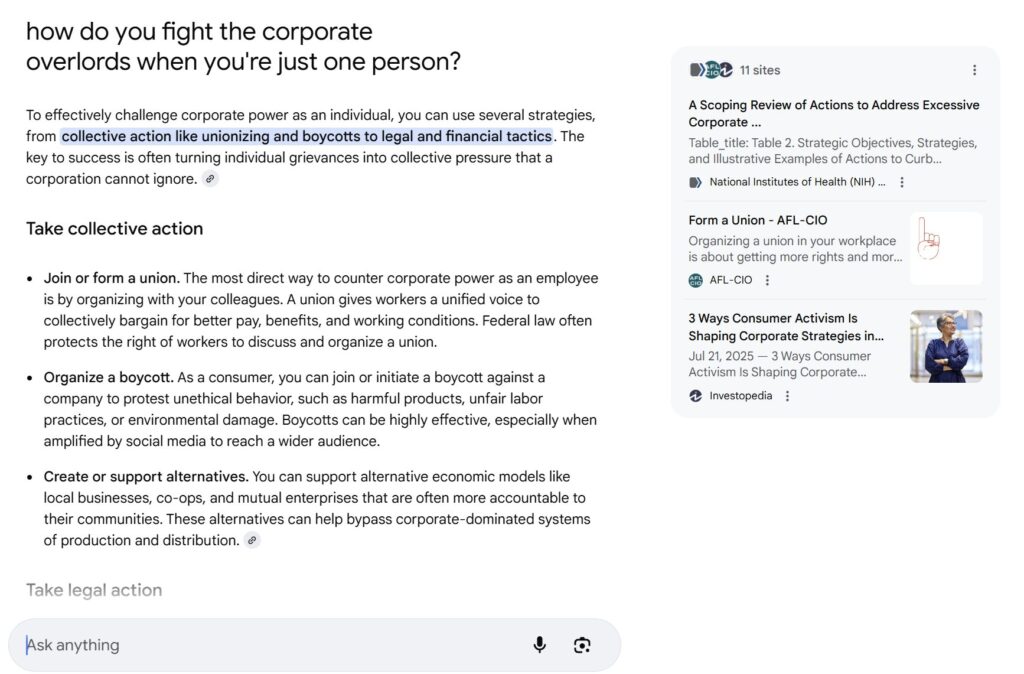Click the Investopedia source favicon

coord(696,396)
